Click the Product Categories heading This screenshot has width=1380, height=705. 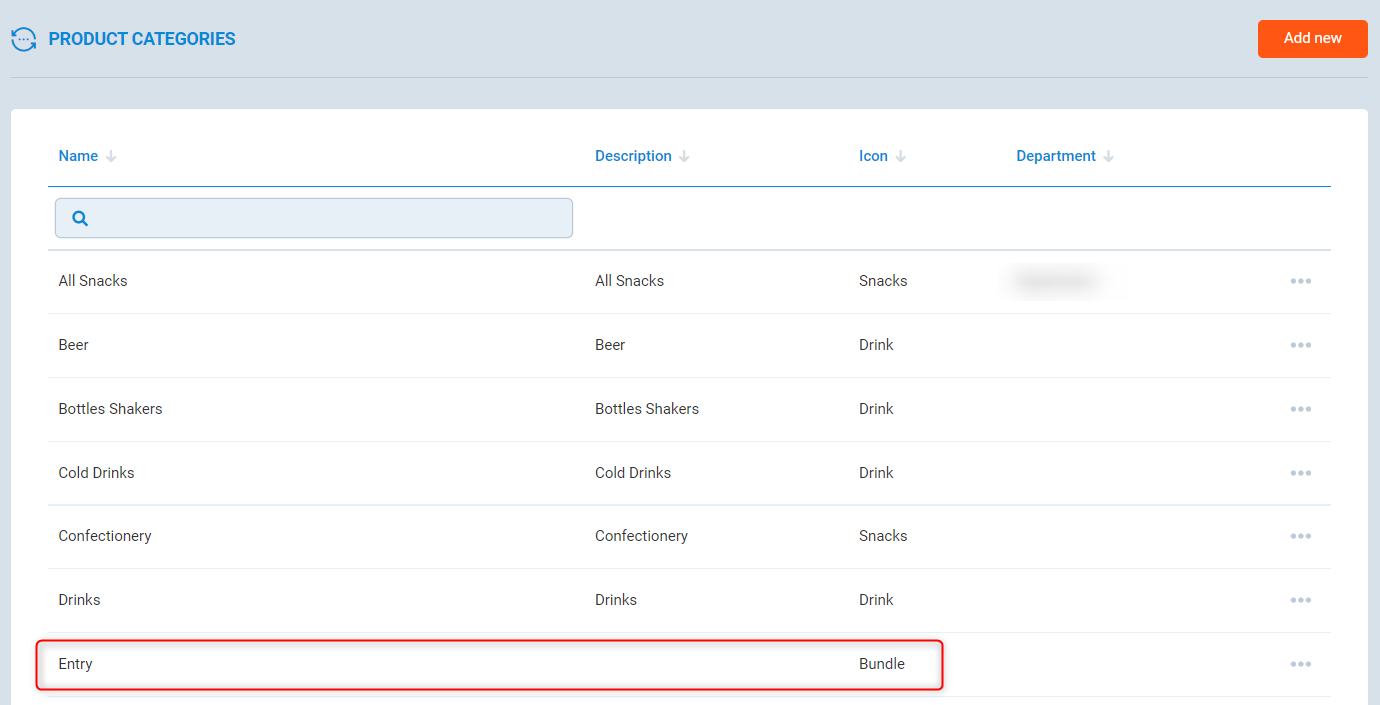coord(142,39)
